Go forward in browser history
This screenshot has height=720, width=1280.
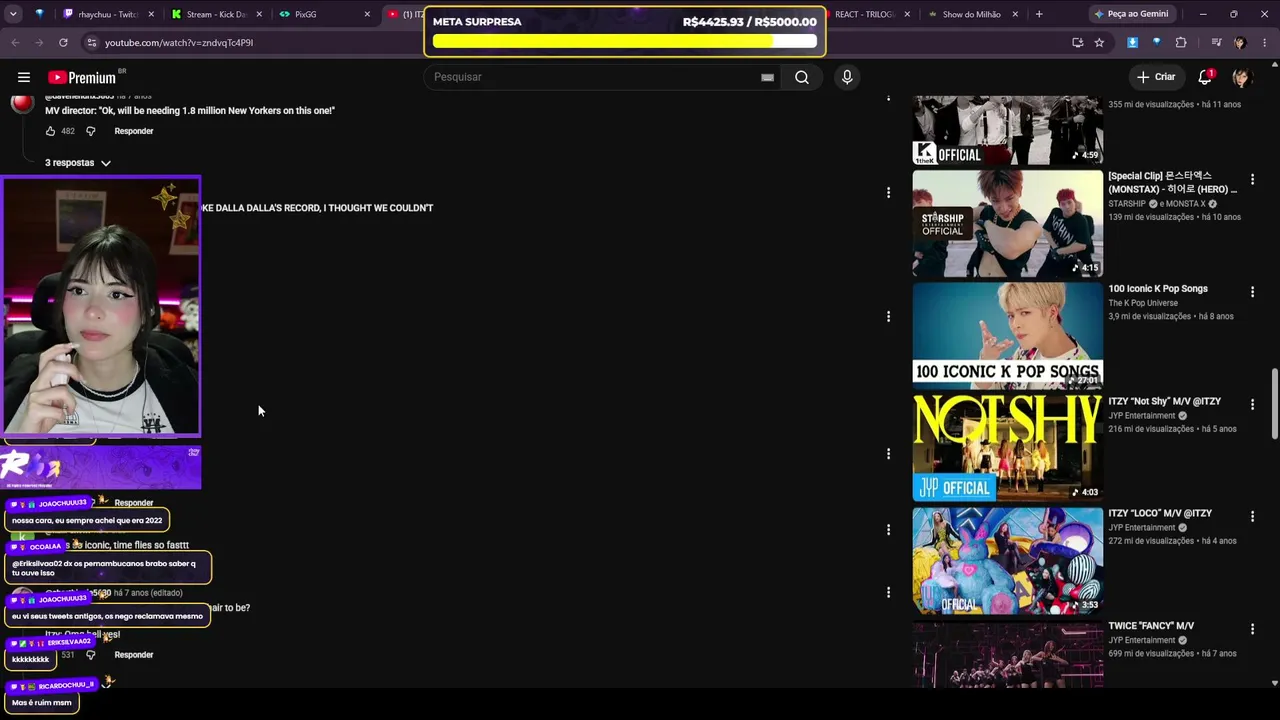click(x=39, y=43)
